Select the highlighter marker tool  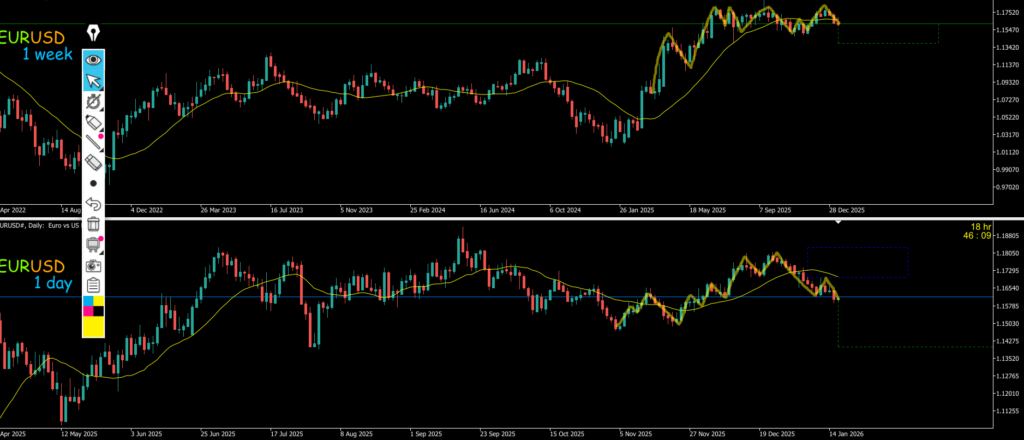(94, 122)
